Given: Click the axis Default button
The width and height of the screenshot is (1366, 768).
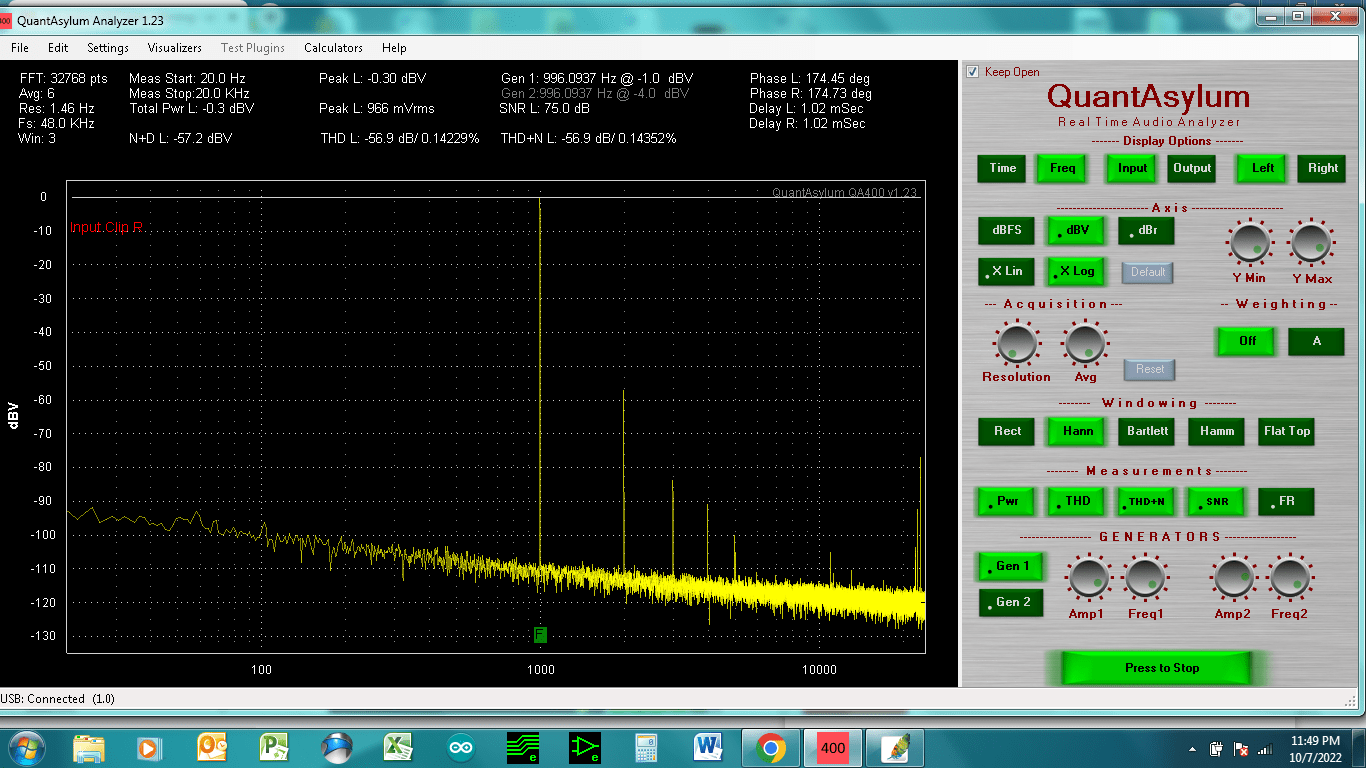Looking at the screenshot, I should (x=1148, y=272).
